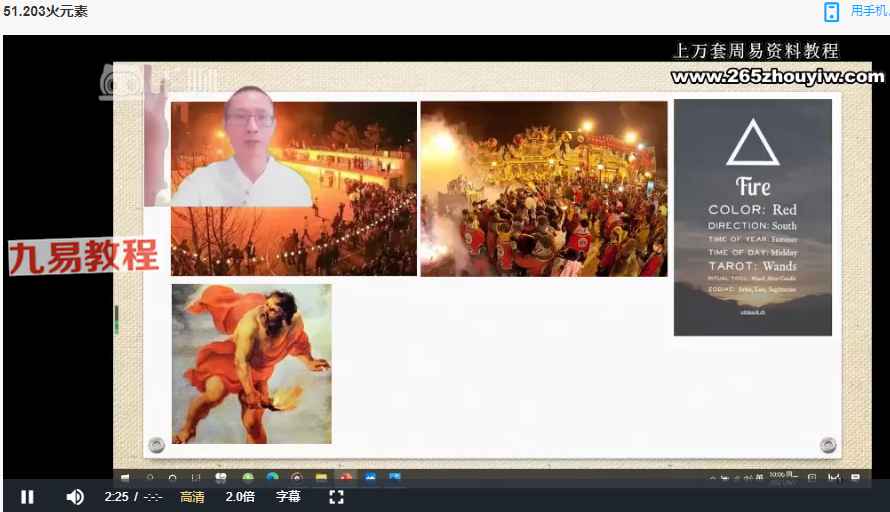Click the Windows Start button in the video
Viewport: 890px width, 512px height.
(x=125, y=478)
